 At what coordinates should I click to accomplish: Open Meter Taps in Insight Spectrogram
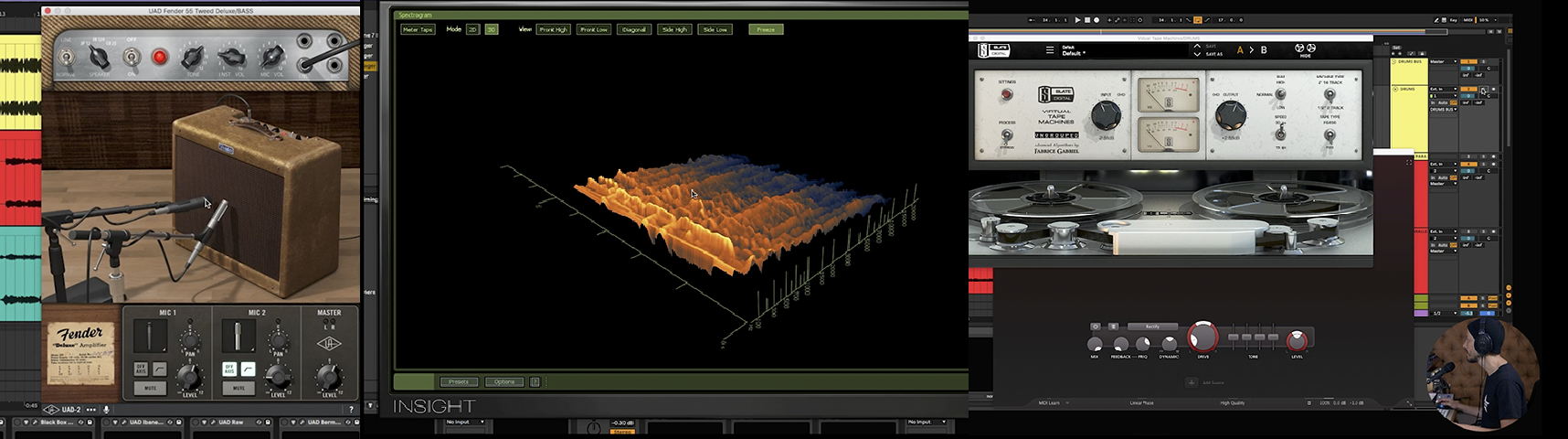(x=418, y=29)
